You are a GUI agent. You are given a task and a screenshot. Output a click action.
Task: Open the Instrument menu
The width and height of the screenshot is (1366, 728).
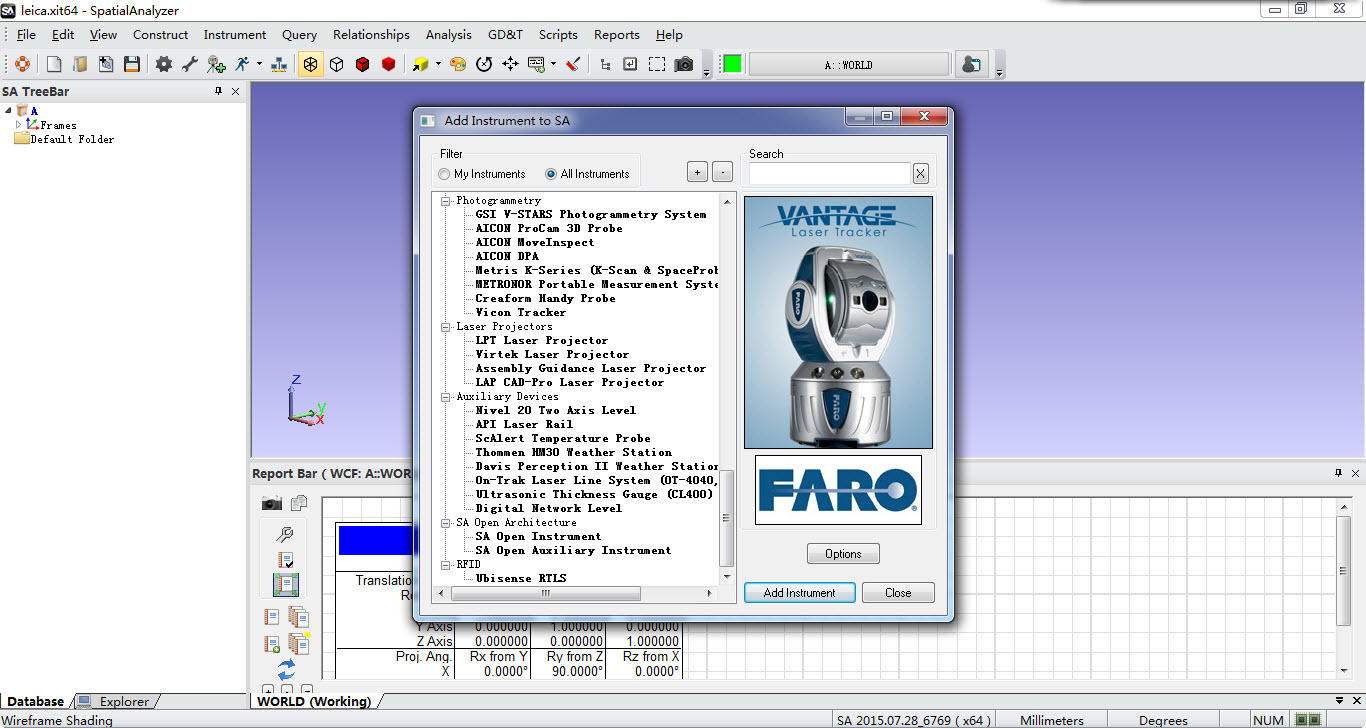[x=235, y=34]
